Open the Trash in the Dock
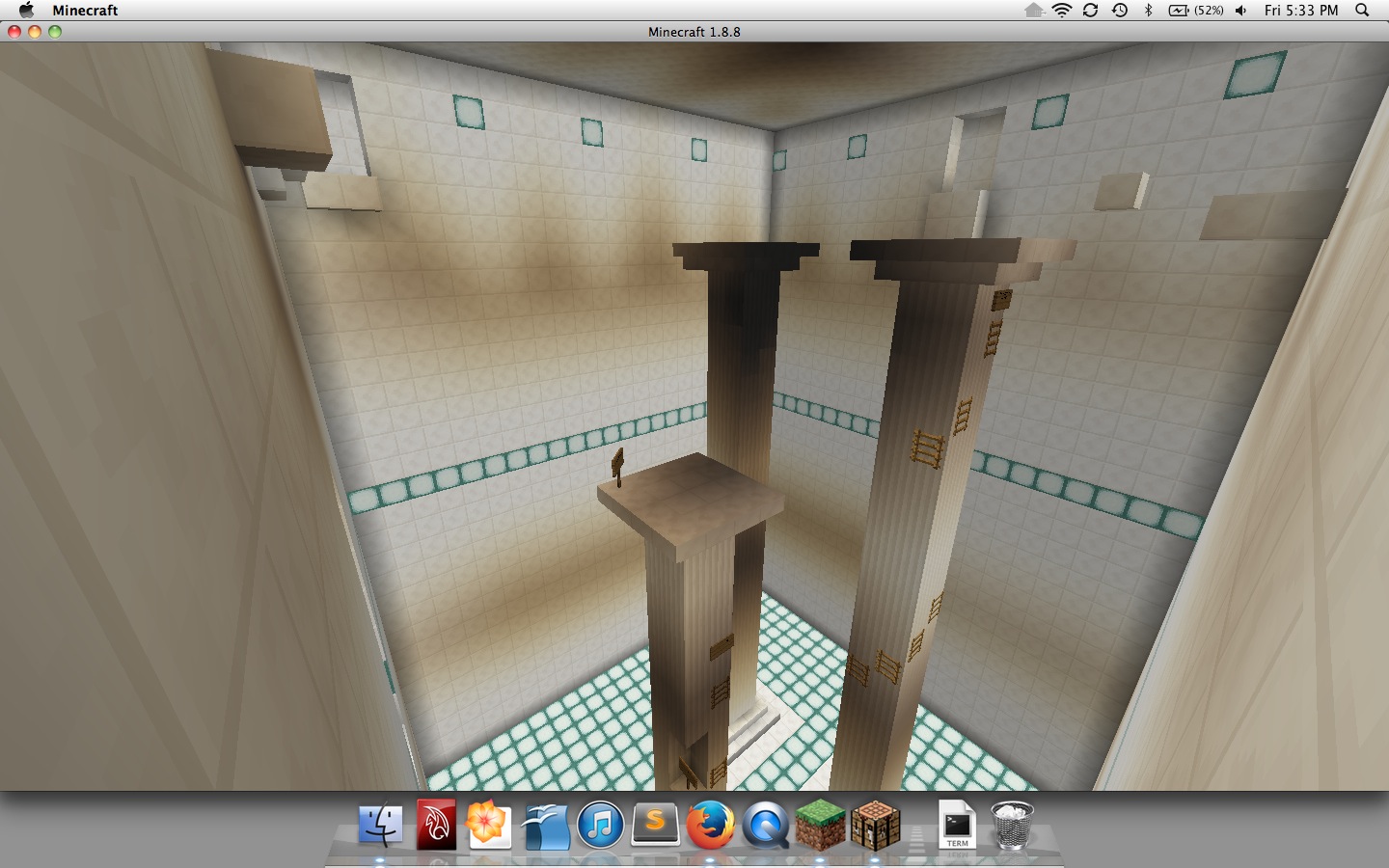The image size is (1389, 868). pyautogui.click(x=1012, y=826)
